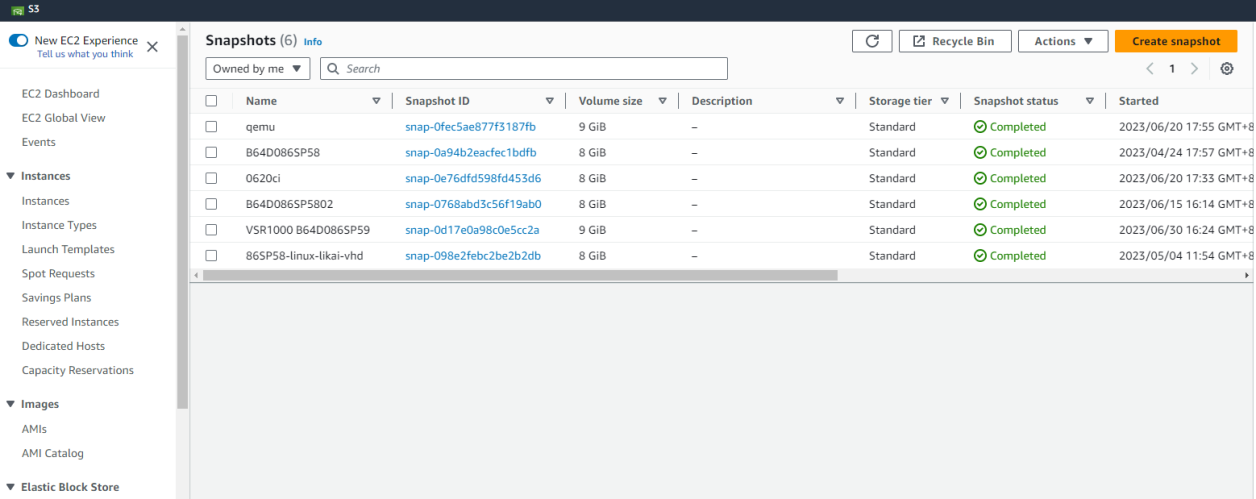This screenshot has height=499, width=1256.
Task: Sort by Snapshot ID column arrow
Action: tap(550, 101)
